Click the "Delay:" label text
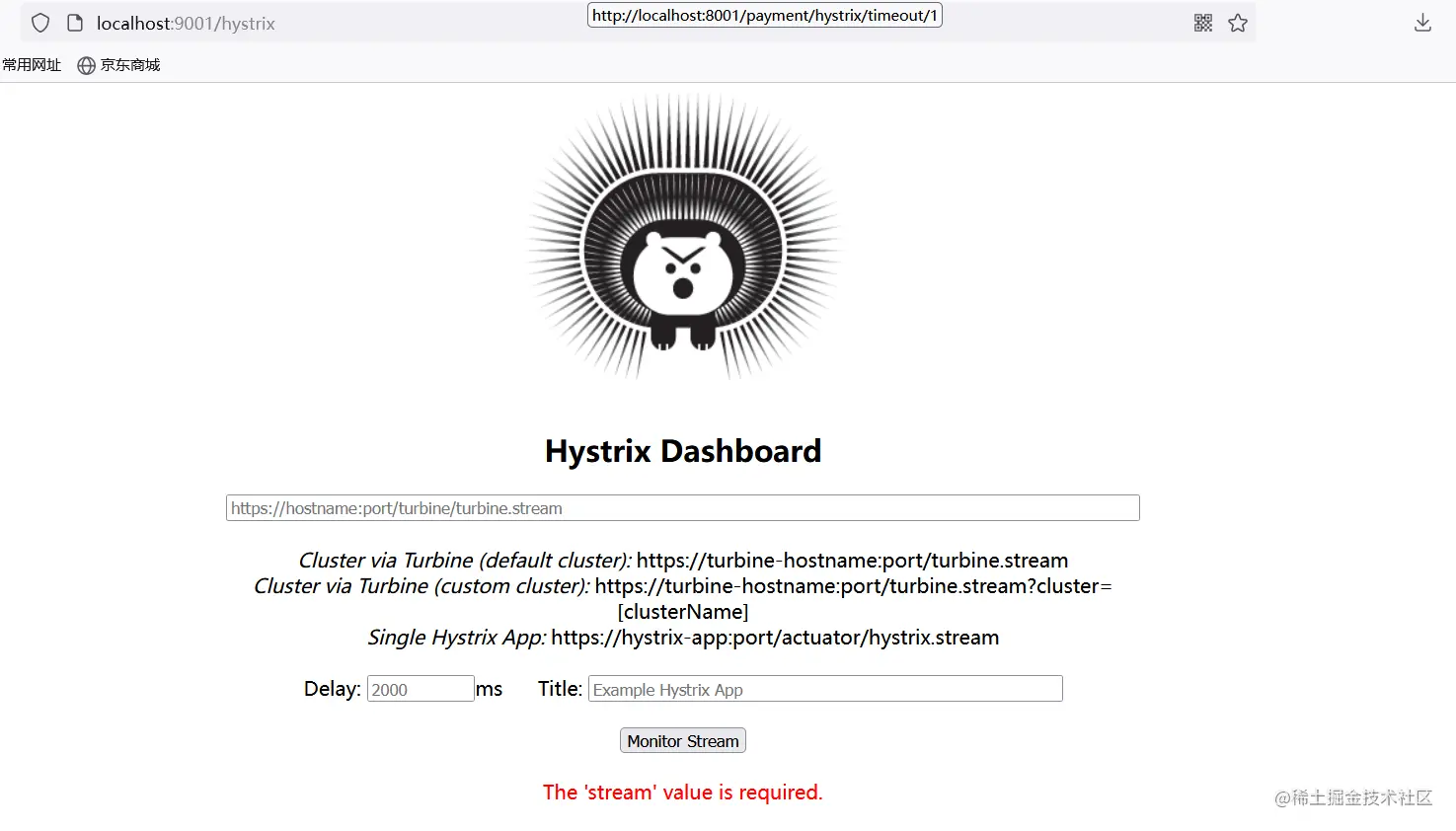 333,689
